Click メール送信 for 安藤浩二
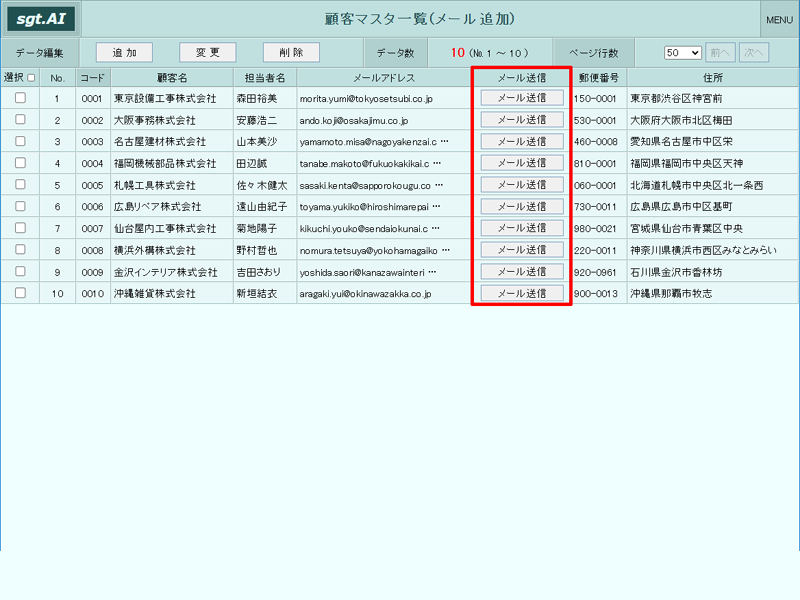Image resolution: width=800 pixels, height=600 pixels. (522, 119)
